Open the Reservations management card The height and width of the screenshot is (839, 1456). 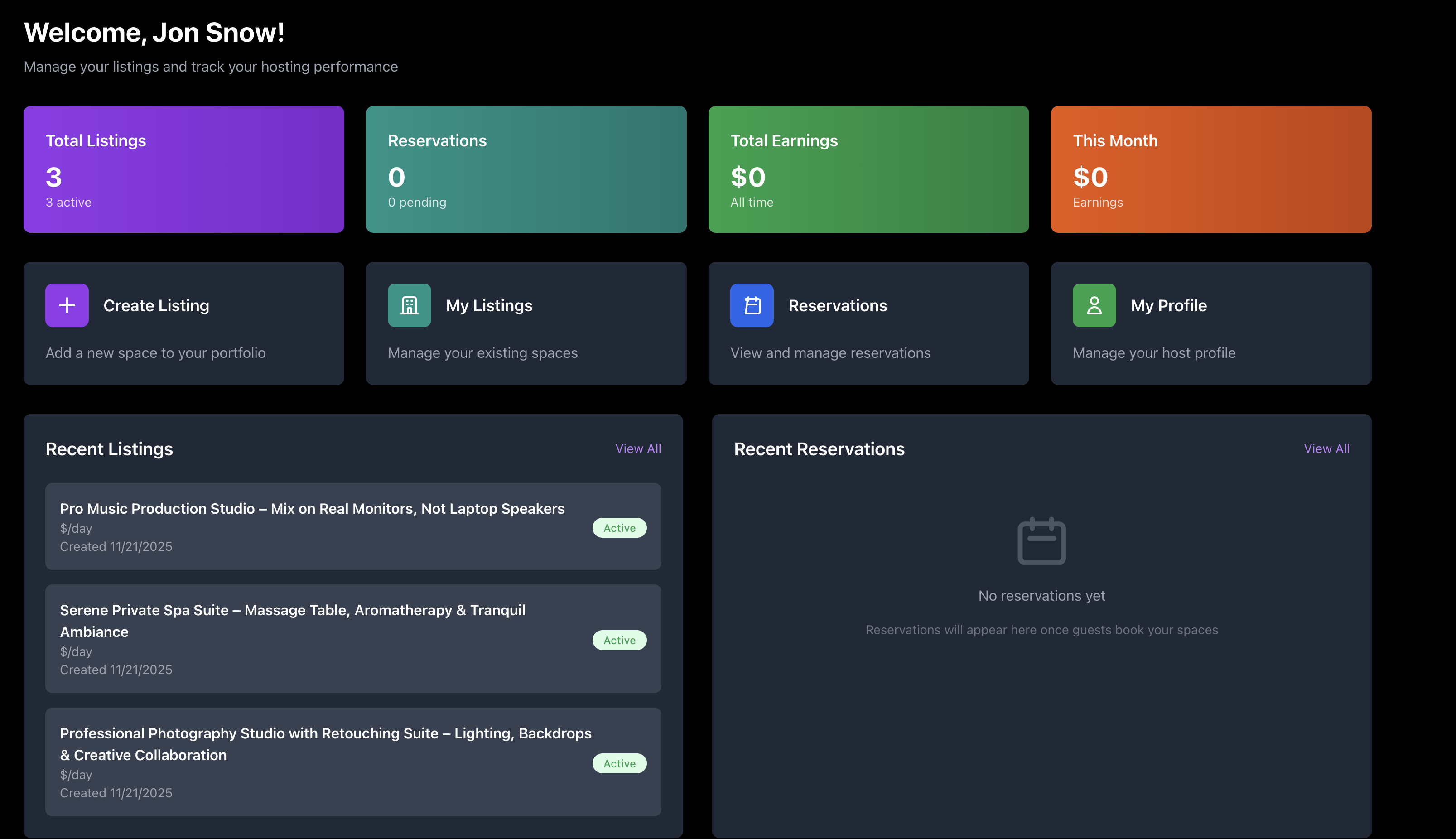click(868, 324)
